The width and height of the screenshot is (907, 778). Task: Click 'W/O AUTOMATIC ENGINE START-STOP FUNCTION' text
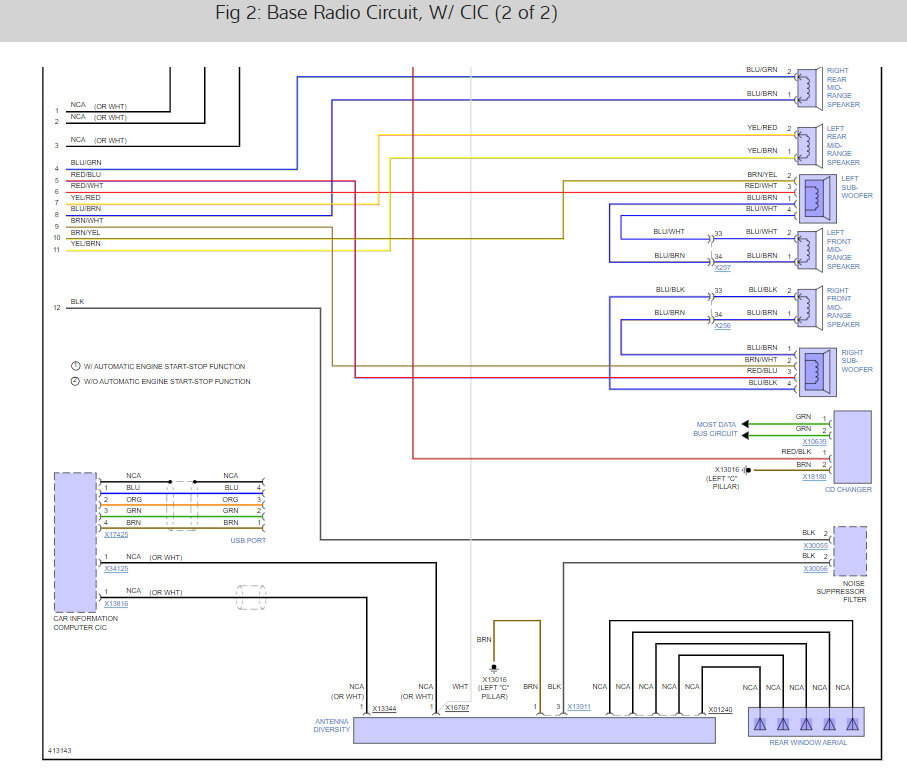coord(167,381)
